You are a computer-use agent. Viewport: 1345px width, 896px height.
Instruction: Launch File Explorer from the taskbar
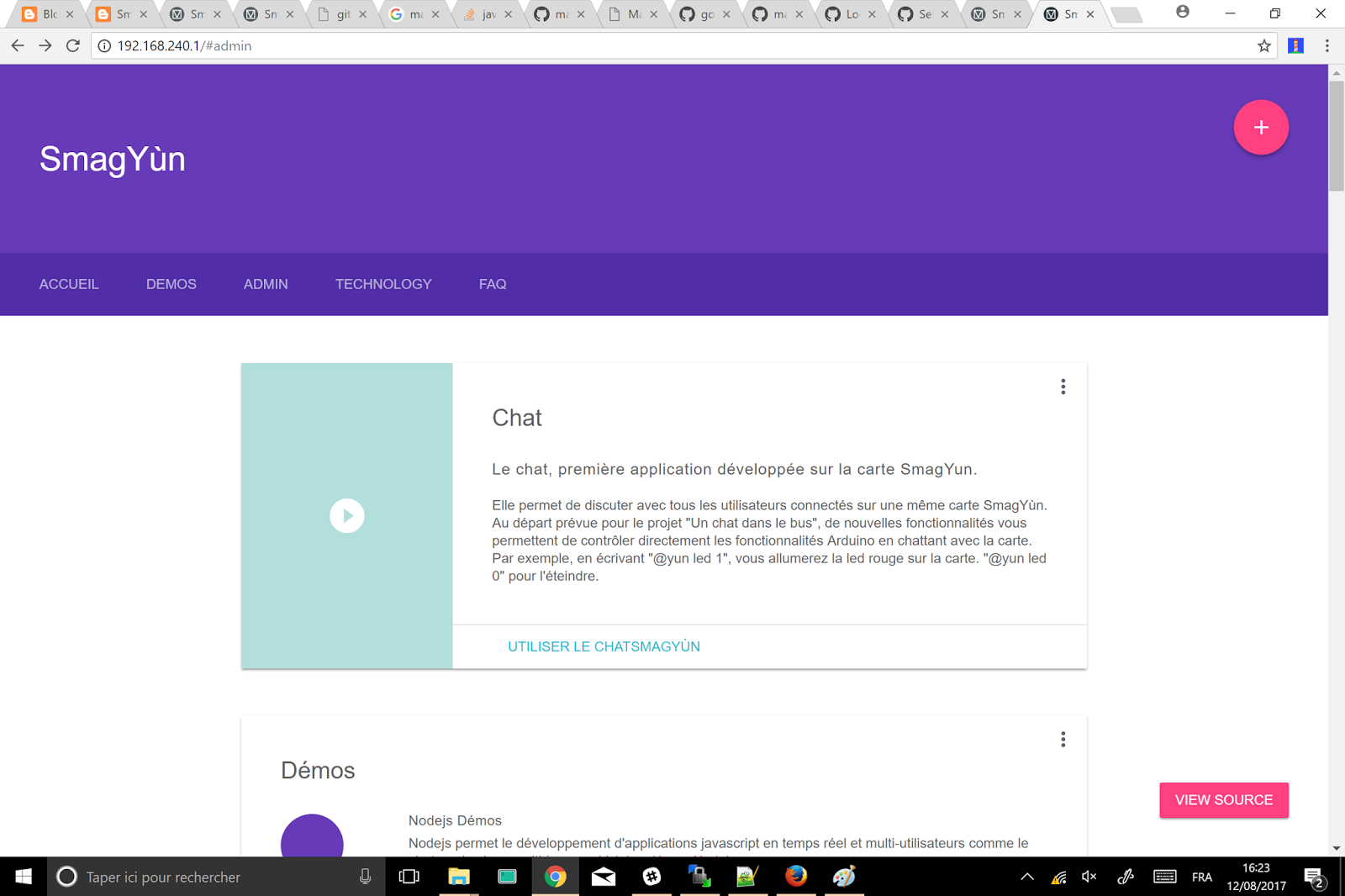tap(458, 877)
